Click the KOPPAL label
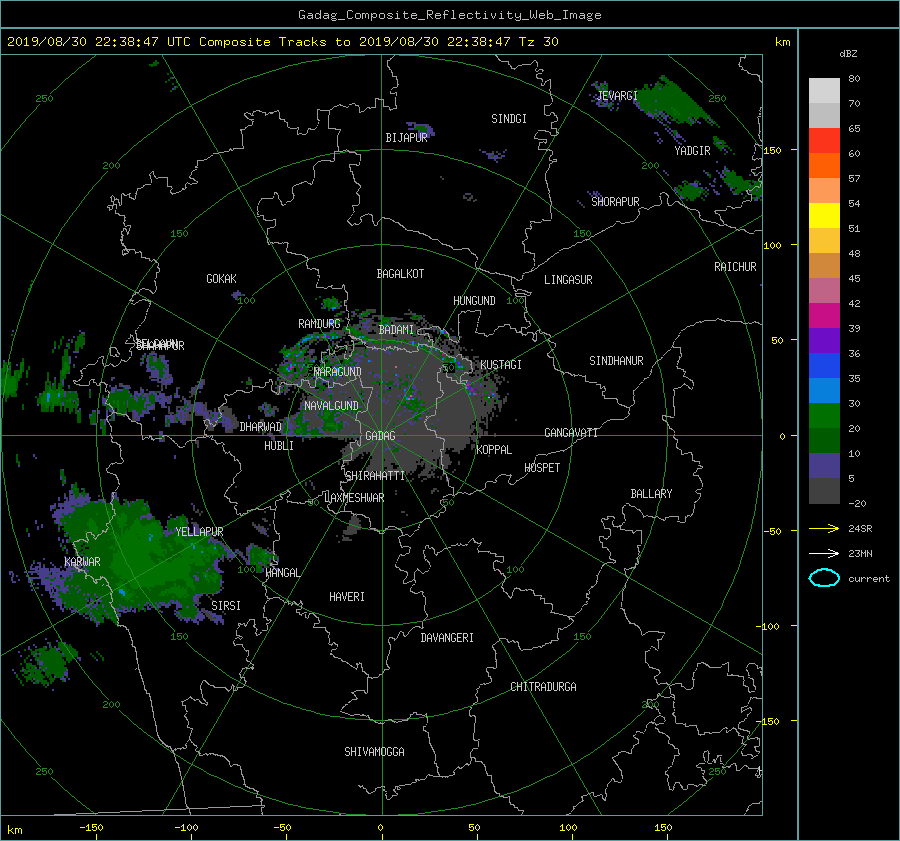This screenshot has width=900, height=841. point(494,450)
